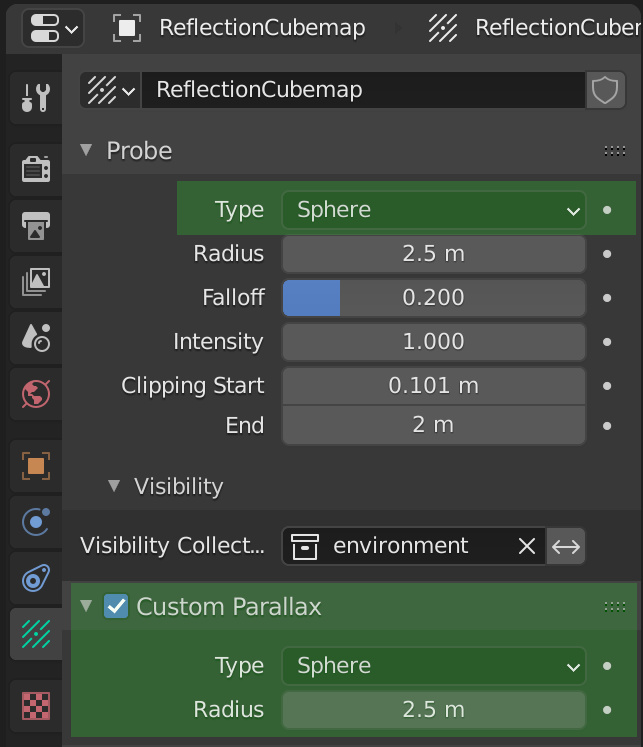Open the Render properties tab
This screenshot has height=747, width=643.
pyautogui.click(x=36, y=169)
